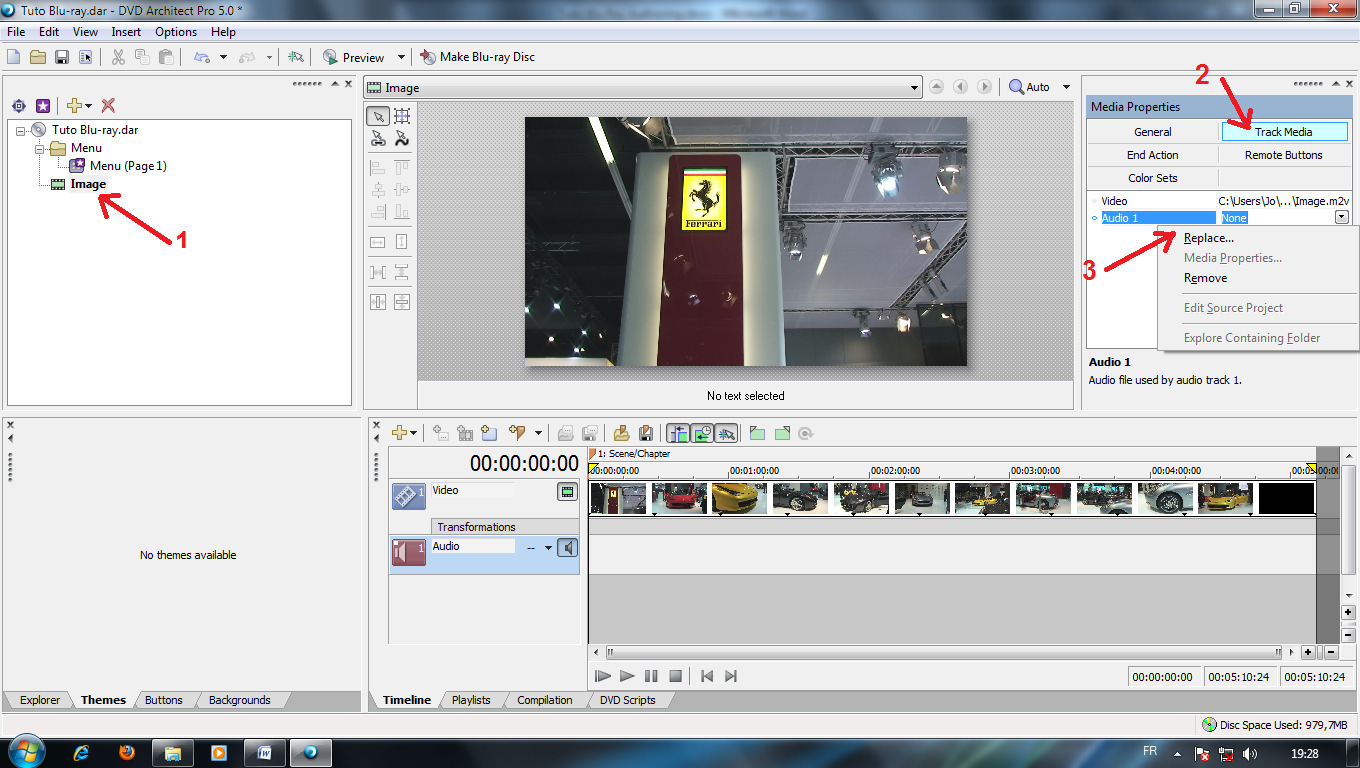Open the Image page selector combo box
Screen dimensions: 1360x768
tap(642, 88)
